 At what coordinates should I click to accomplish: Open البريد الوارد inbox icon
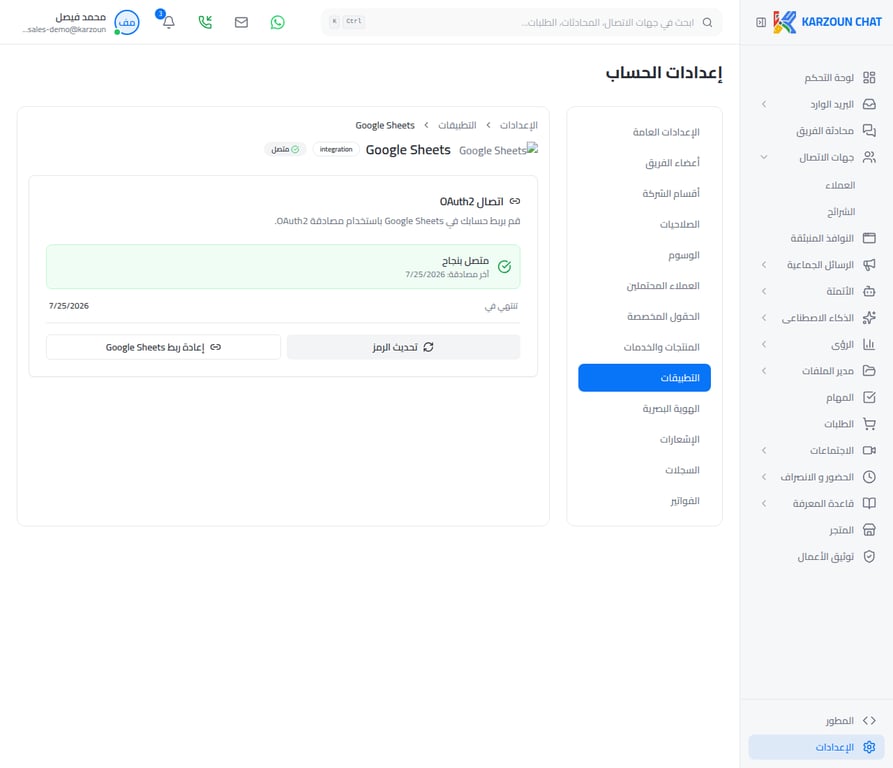(869, 104)
